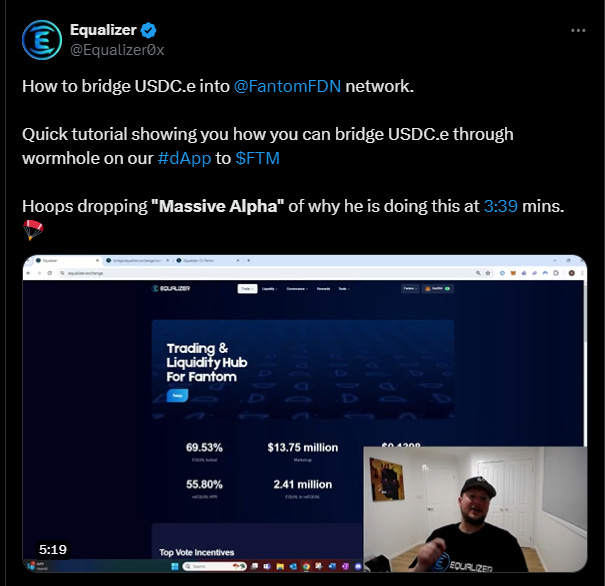Open the Fantom network selector dropdown
This screenshot has width=605, height=586.
410,289
